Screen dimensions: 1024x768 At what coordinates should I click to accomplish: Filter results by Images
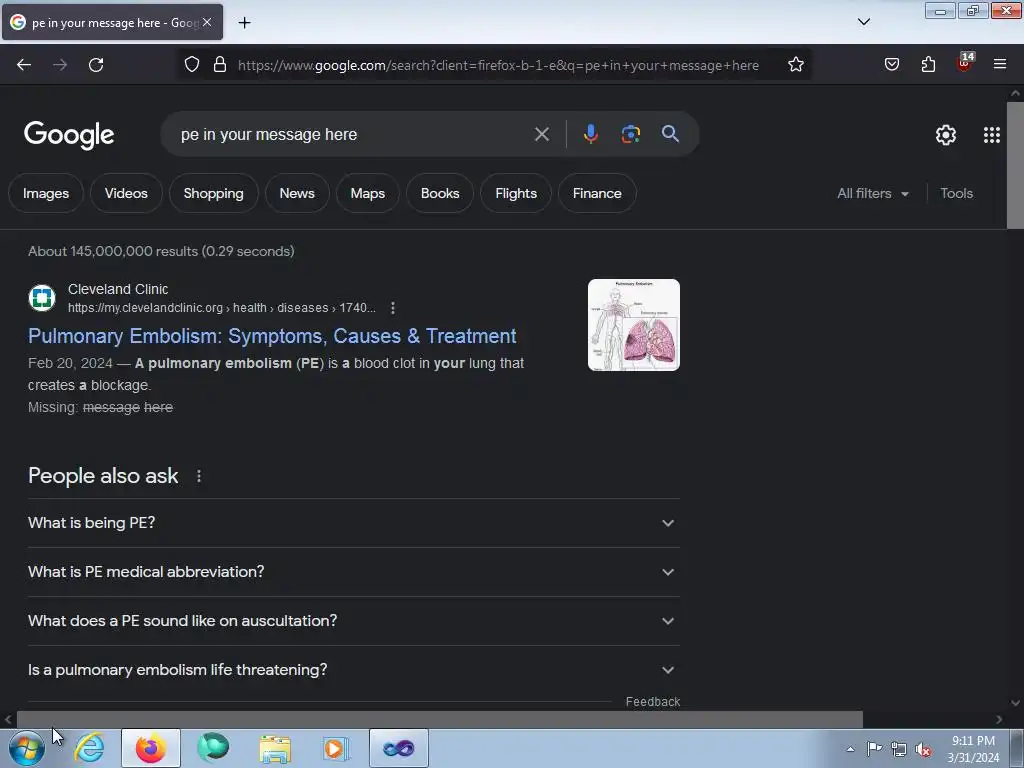pos(46,193)
